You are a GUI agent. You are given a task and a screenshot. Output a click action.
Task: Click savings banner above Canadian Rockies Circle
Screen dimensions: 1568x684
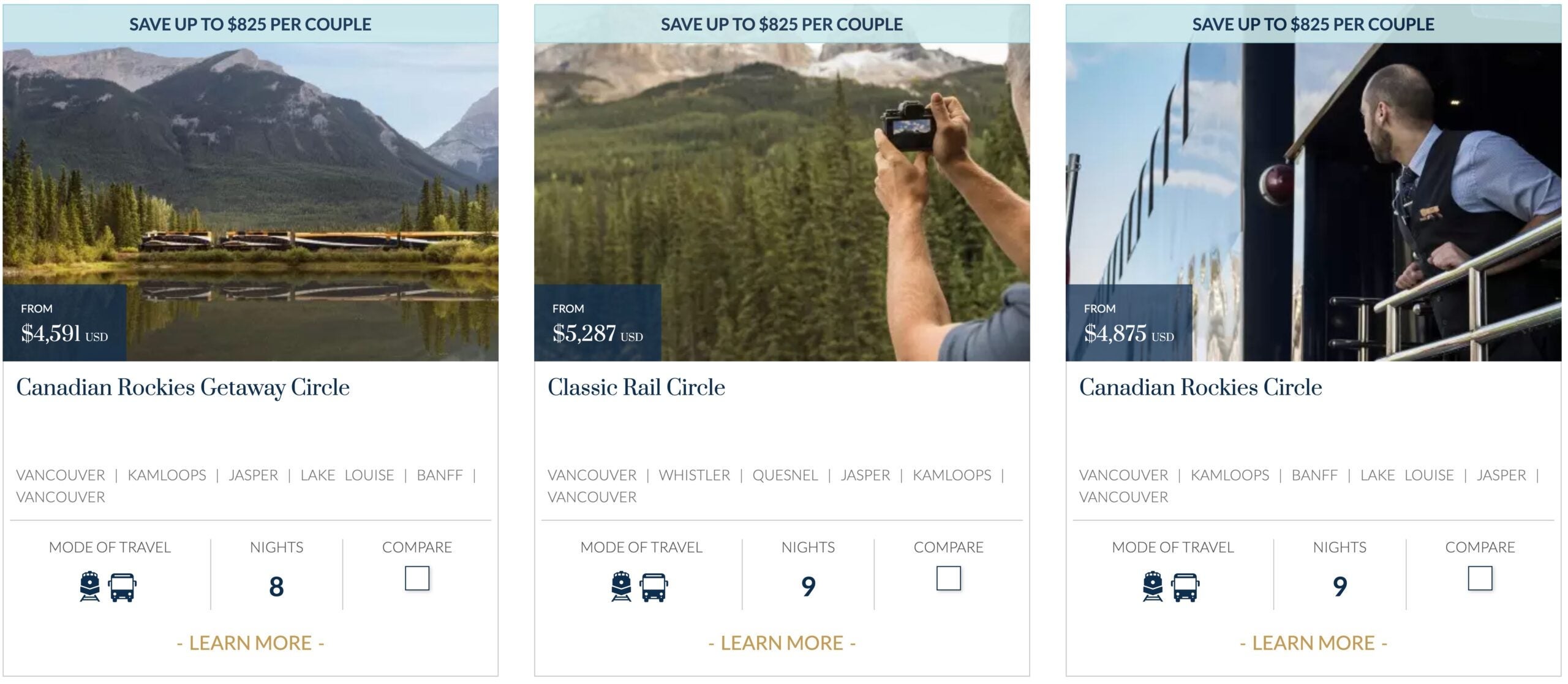point(1314,24)
